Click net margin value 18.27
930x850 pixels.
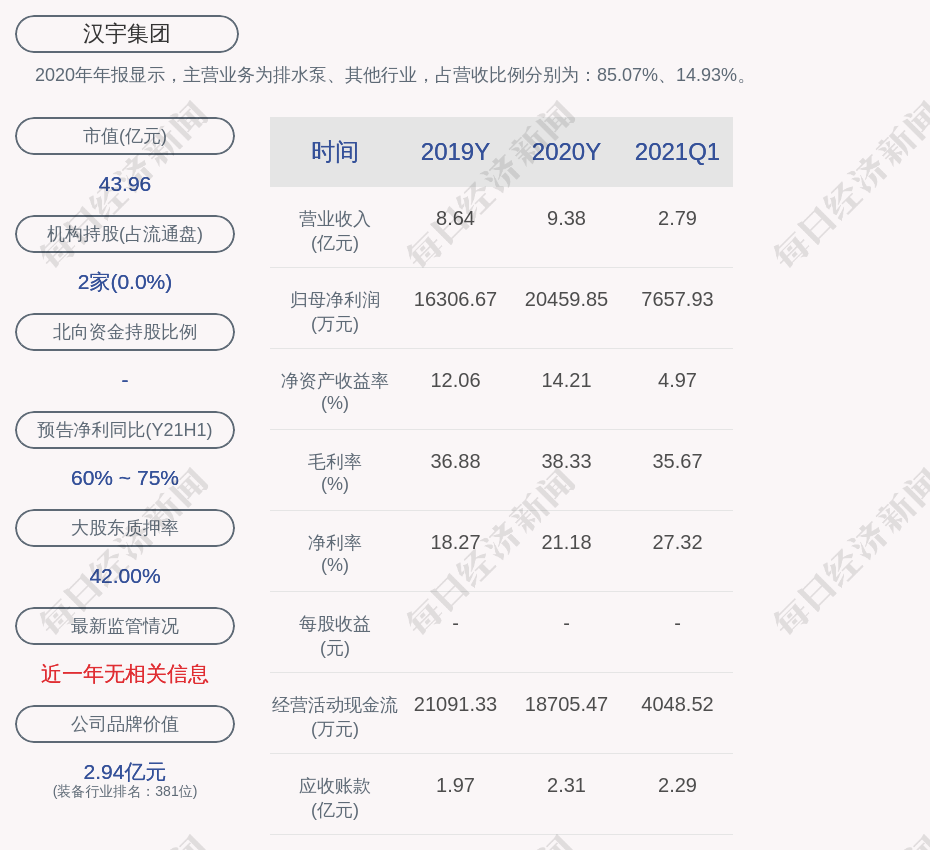[455, 542]
